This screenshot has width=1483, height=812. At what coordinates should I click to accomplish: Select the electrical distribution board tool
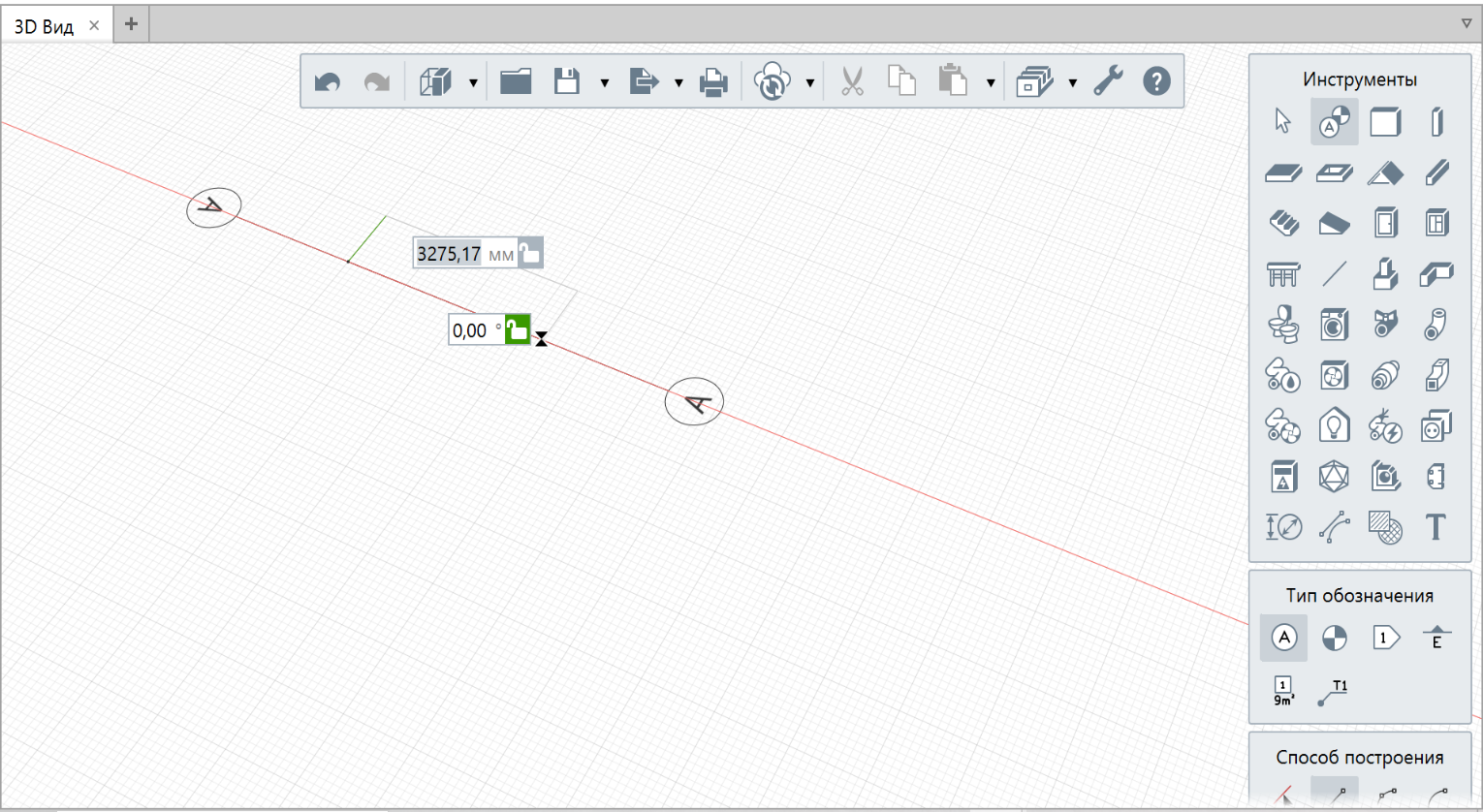click(x=1283, y=477)
